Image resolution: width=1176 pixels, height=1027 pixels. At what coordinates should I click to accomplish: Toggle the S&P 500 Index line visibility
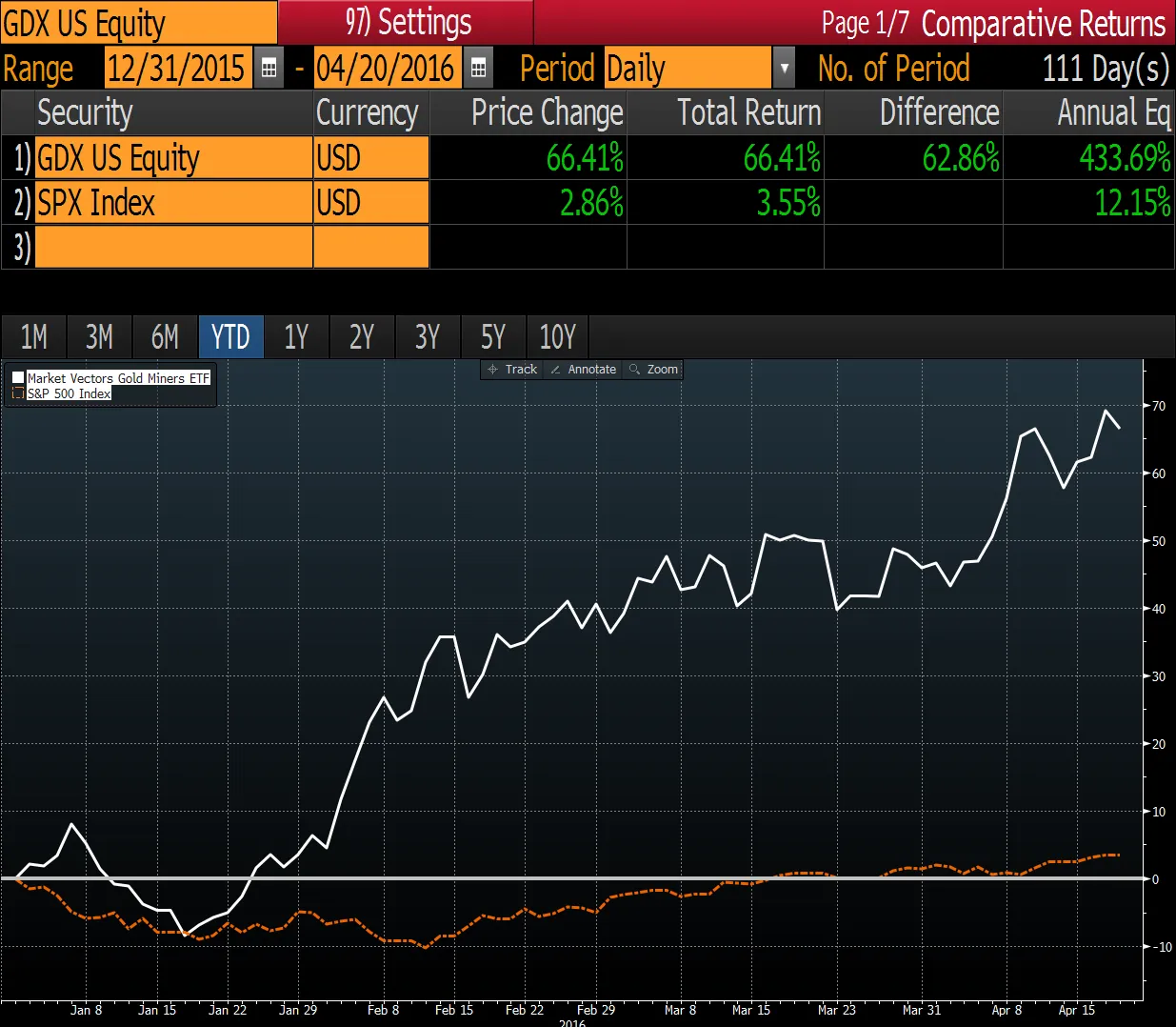click(x=17, y=393)
